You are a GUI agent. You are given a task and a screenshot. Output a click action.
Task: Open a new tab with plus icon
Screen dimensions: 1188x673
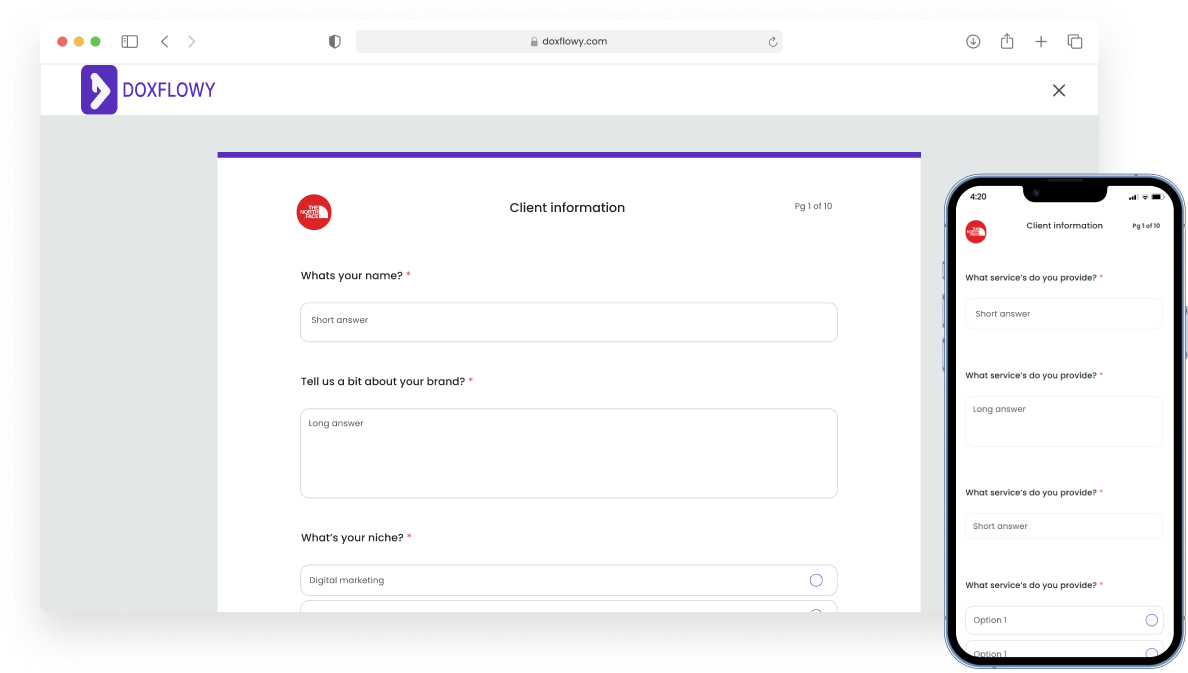pos(1041,42)
